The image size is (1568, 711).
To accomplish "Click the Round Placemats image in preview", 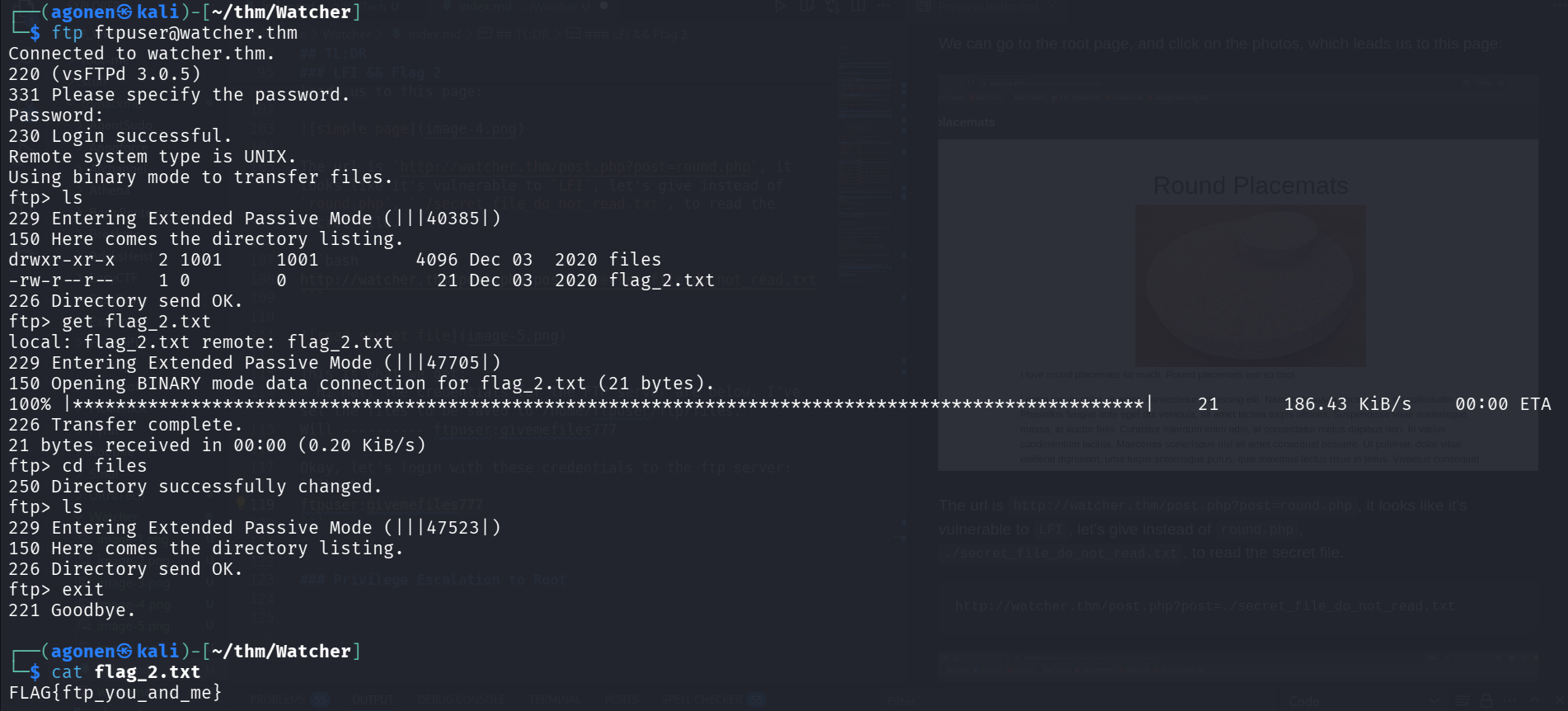I will [1250, 285].
